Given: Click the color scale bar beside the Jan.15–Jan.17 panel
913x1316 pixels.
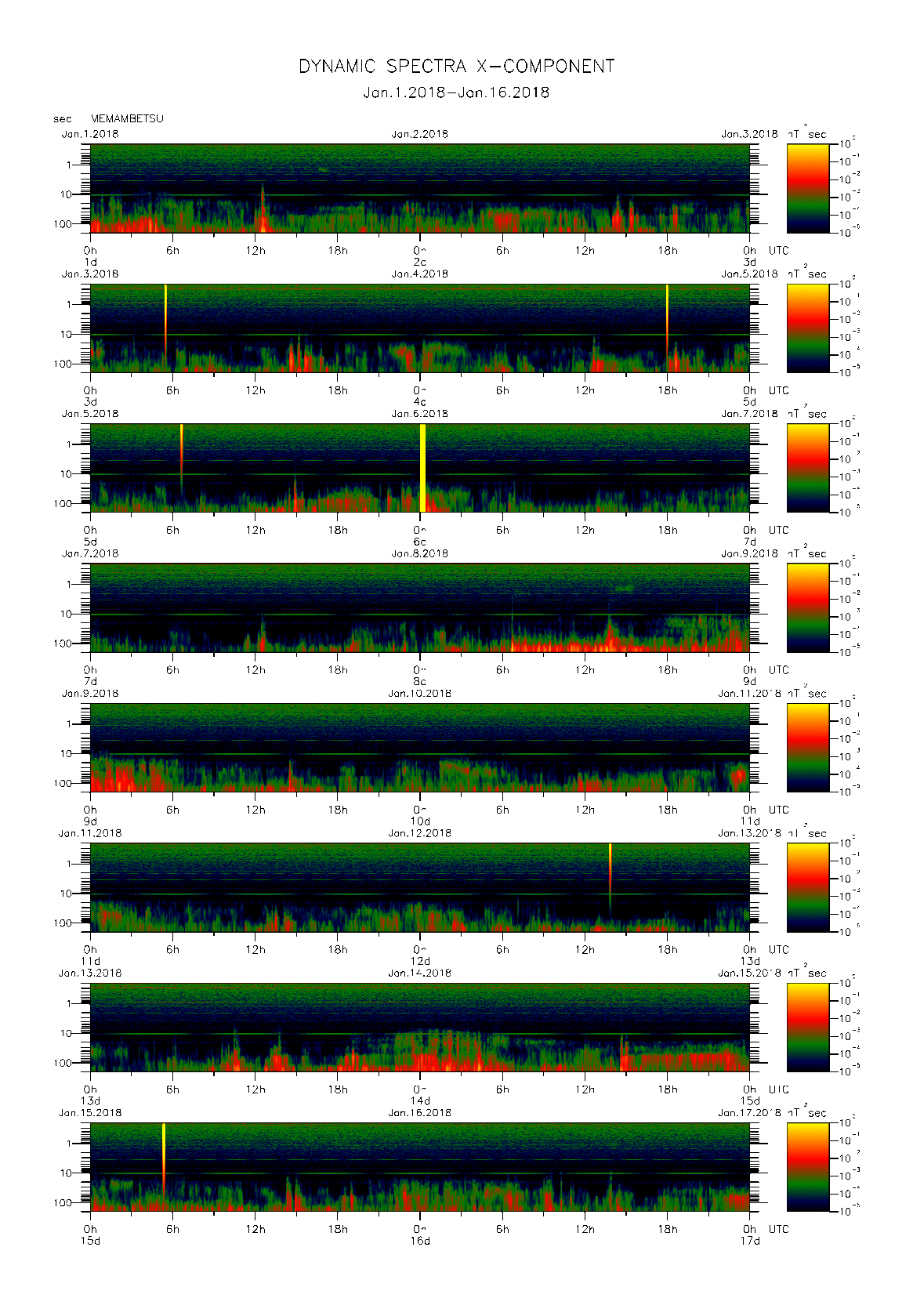Looking at the screenshot, I should [x=808, y=1167].
